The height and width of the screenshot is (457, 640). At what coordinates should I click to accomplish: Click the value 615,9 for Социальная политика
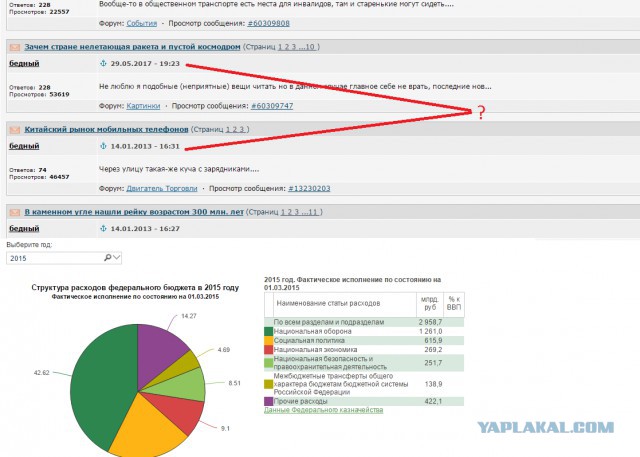[x=433, y=341]
